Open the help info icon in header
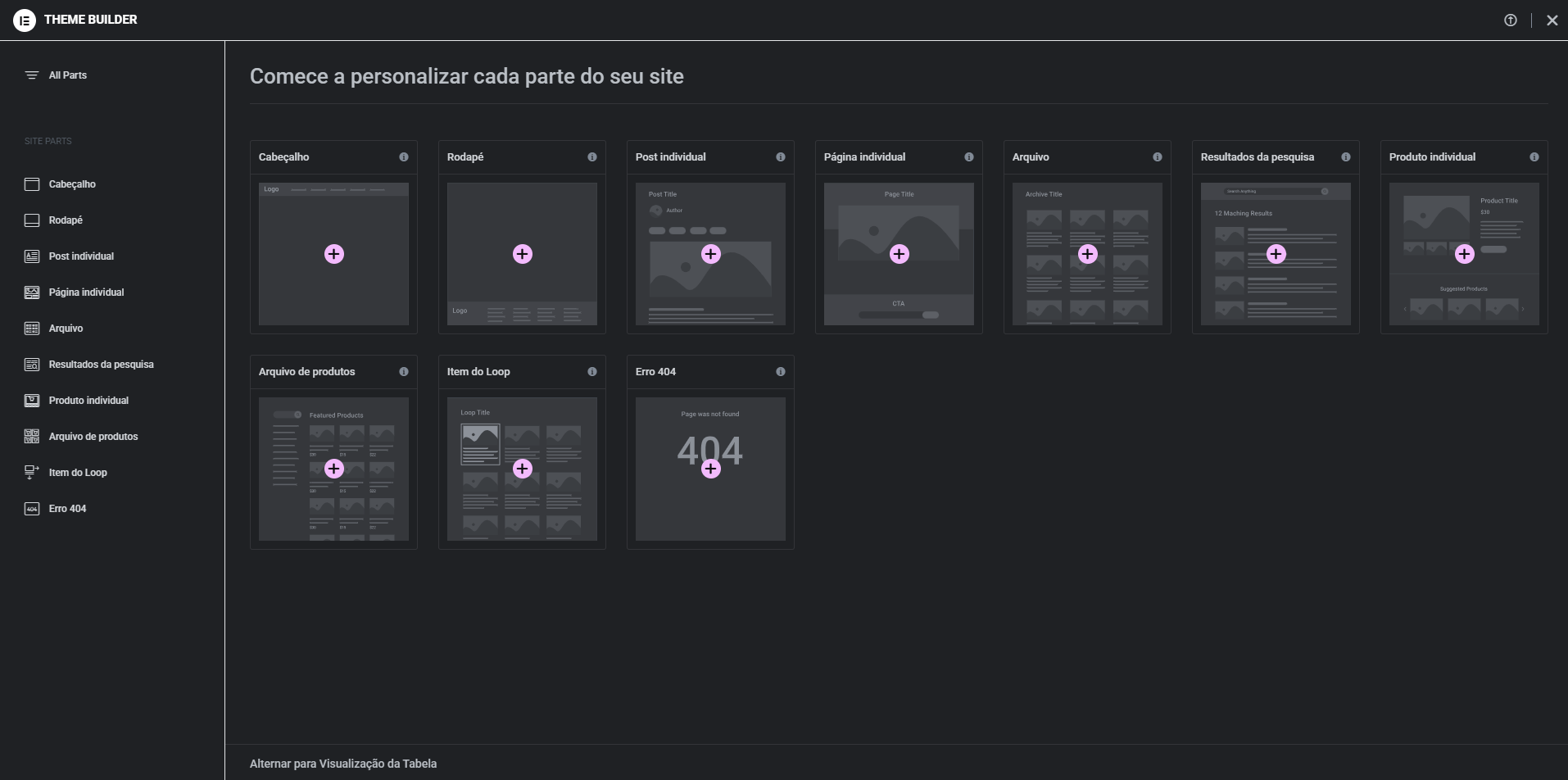Image resolution: width=1568 pixels, height=780 pixels. coord(1510,20)
